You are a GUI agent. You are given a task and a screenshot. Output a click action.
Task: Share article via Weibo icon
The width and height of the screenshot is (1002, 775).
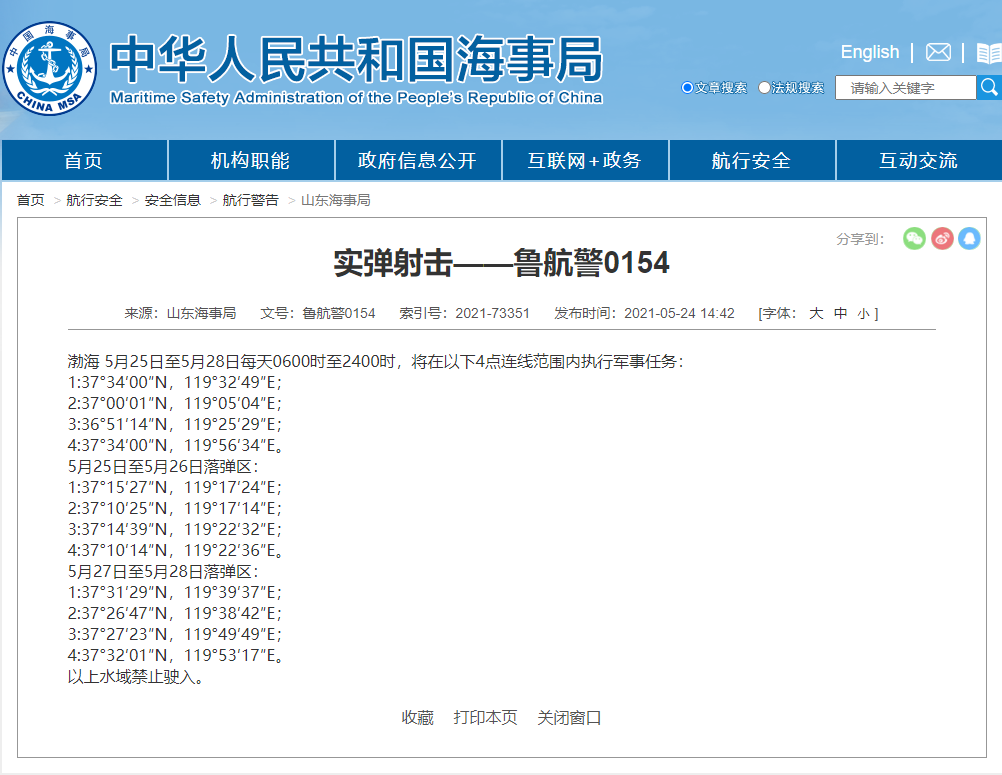(942, 238)
